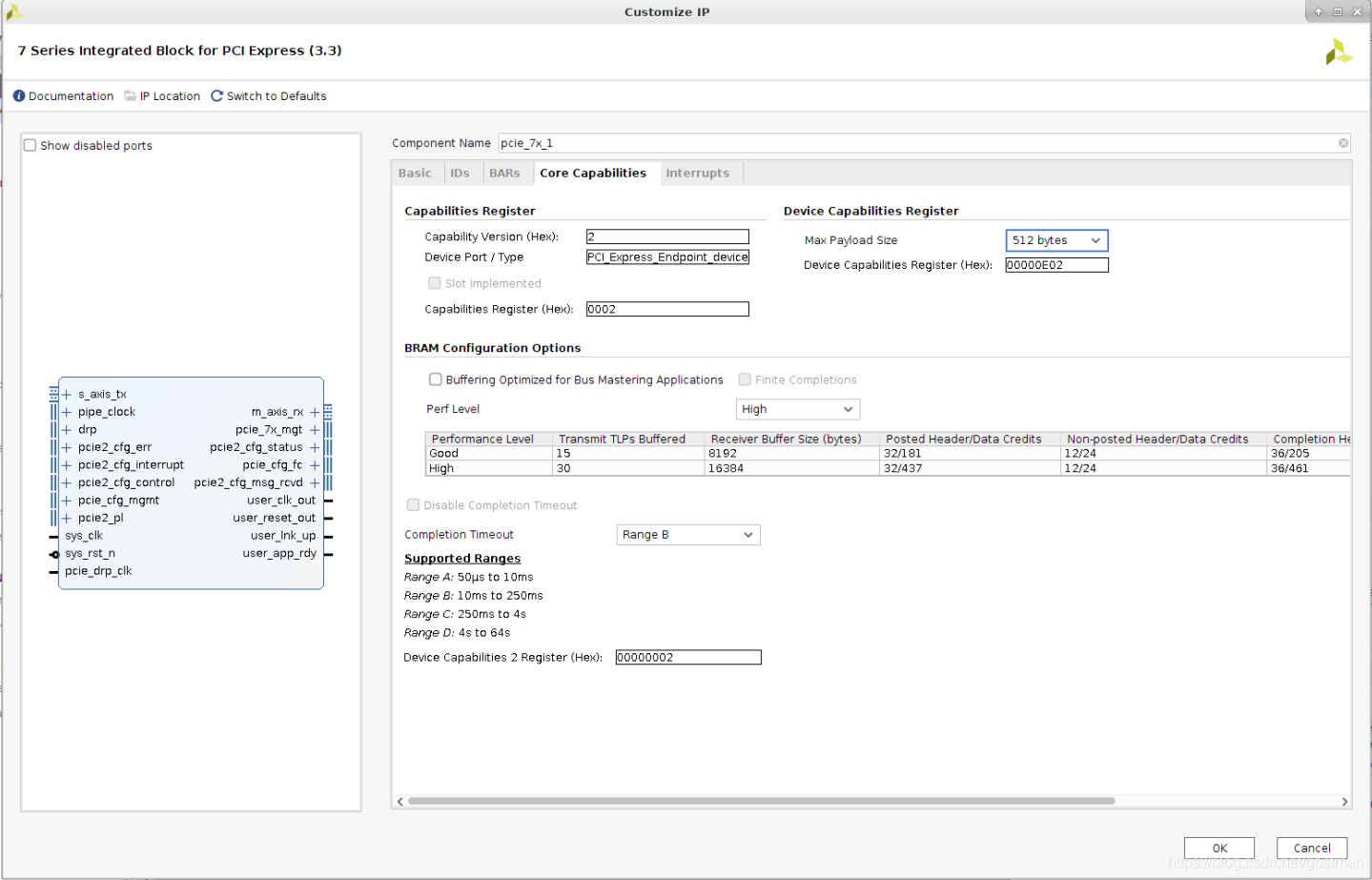1372x880 pixels.
Task: Open Documentation via the info icon
Action: [19, 96]
